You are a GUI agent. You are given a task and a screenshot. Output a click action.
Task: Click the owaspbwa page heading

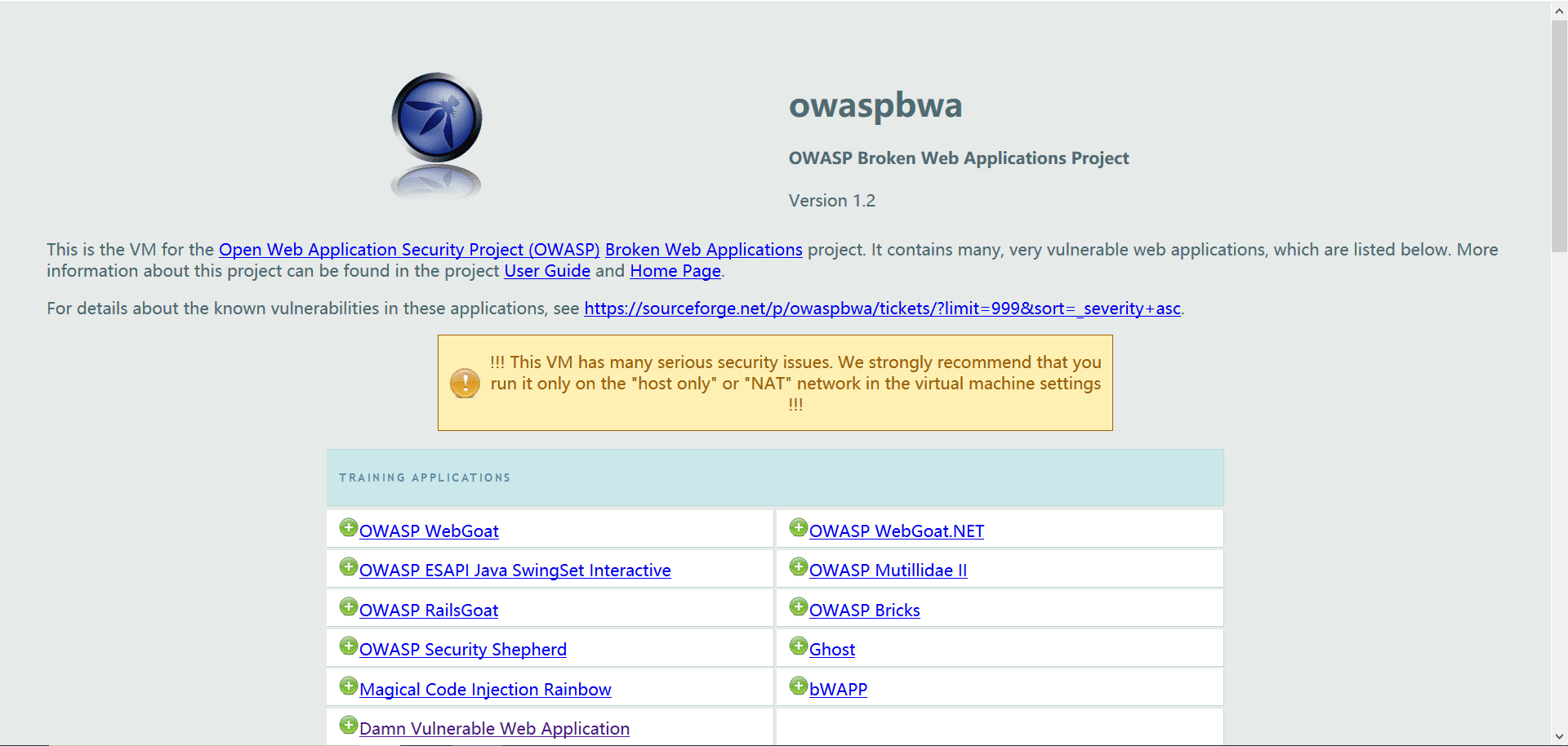coord(875,105)
